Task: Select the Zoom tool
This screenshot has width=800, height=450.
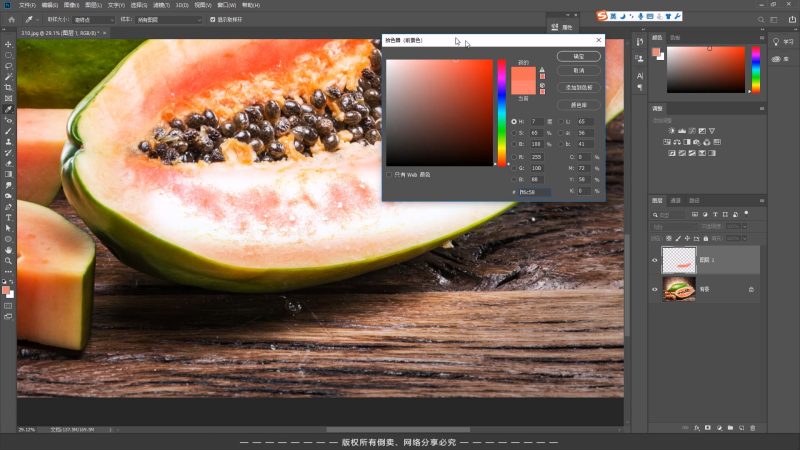Action: pos(9,261)
